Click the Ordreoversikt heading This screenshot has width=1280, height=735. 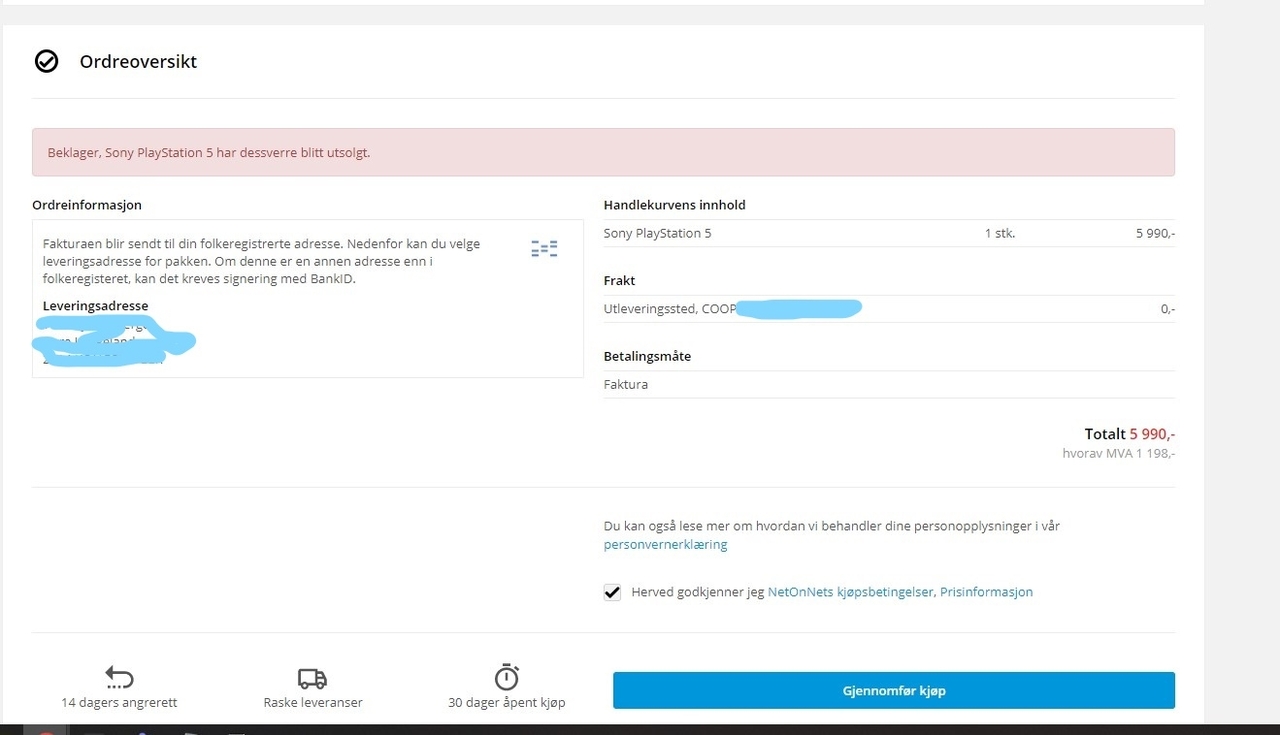click(x=138, y=61)
